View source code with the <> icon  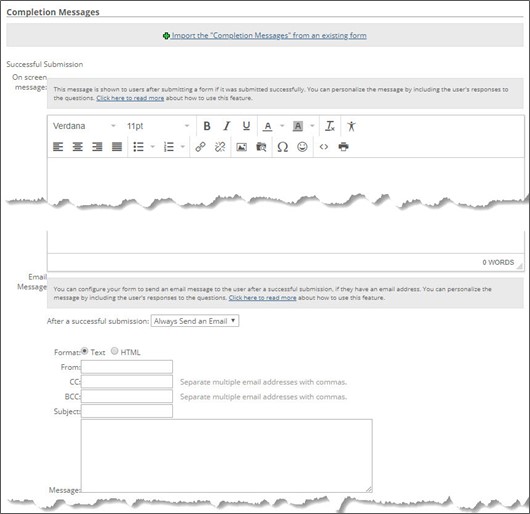pyautogui.click(x=324, y=147)
